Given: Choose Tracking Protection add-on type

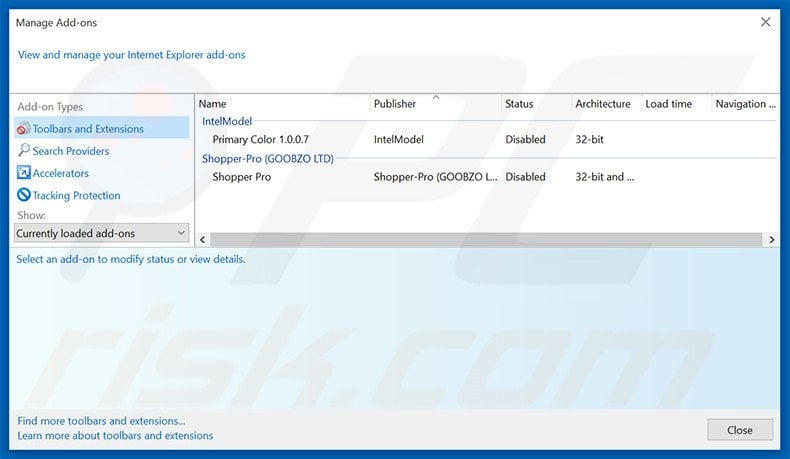Looking at the screenshot, I should (x=77, y=195).
